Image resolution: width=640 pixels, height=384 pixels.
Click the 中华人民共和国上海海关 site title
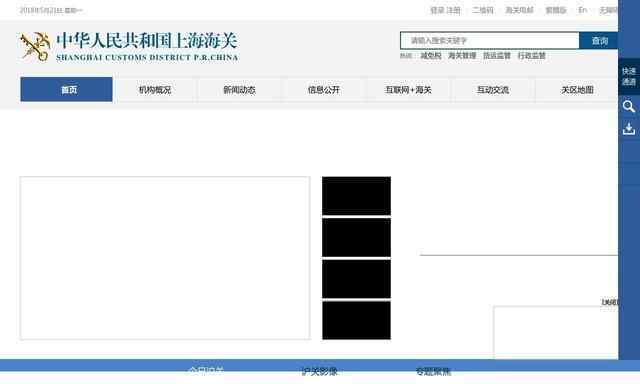coord(147,41)
